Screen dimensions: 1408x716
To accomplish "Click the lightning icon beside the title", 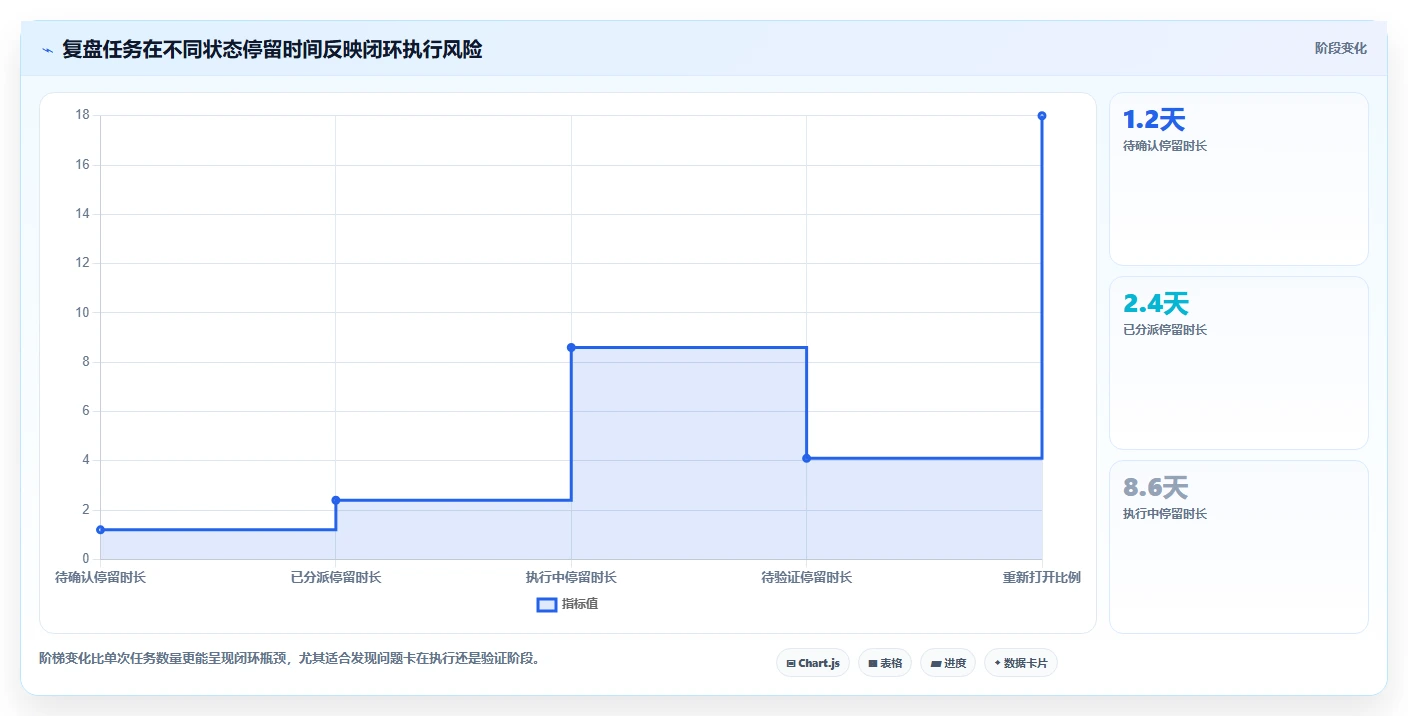I will tap(47, 50).
